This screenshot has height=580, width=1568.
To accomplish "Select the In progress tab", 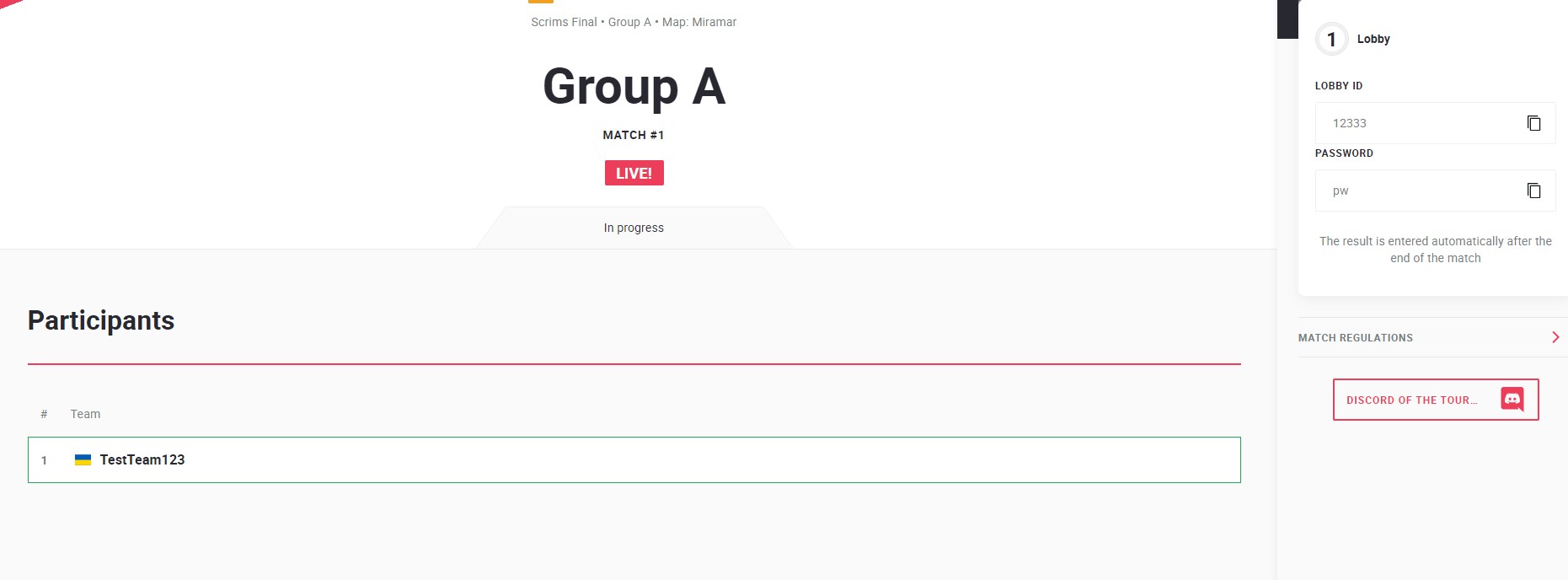I will (x=634, y=228).
